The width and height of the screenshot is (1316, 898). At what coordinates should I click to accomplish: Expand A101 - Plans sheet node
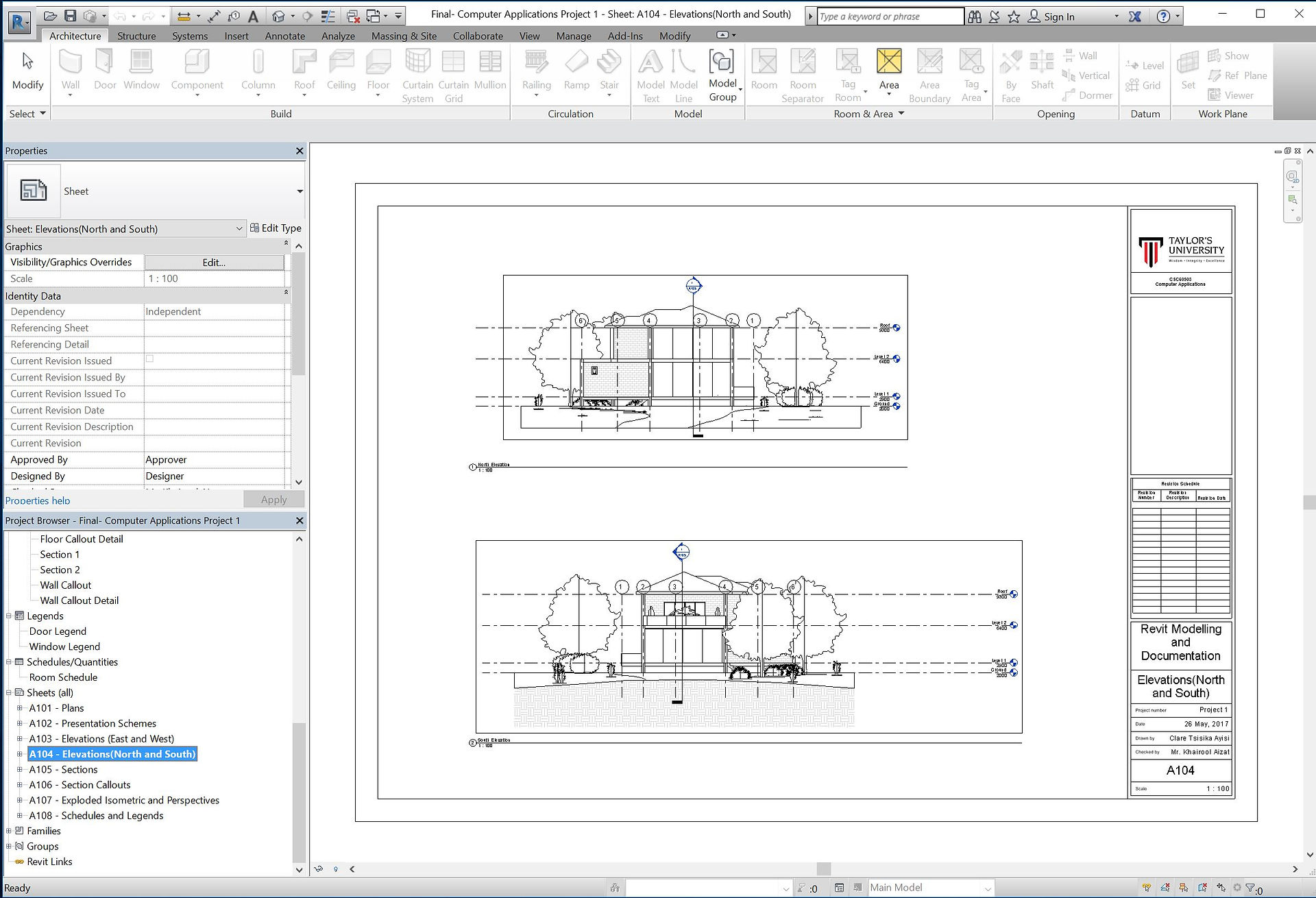[19, 708]
